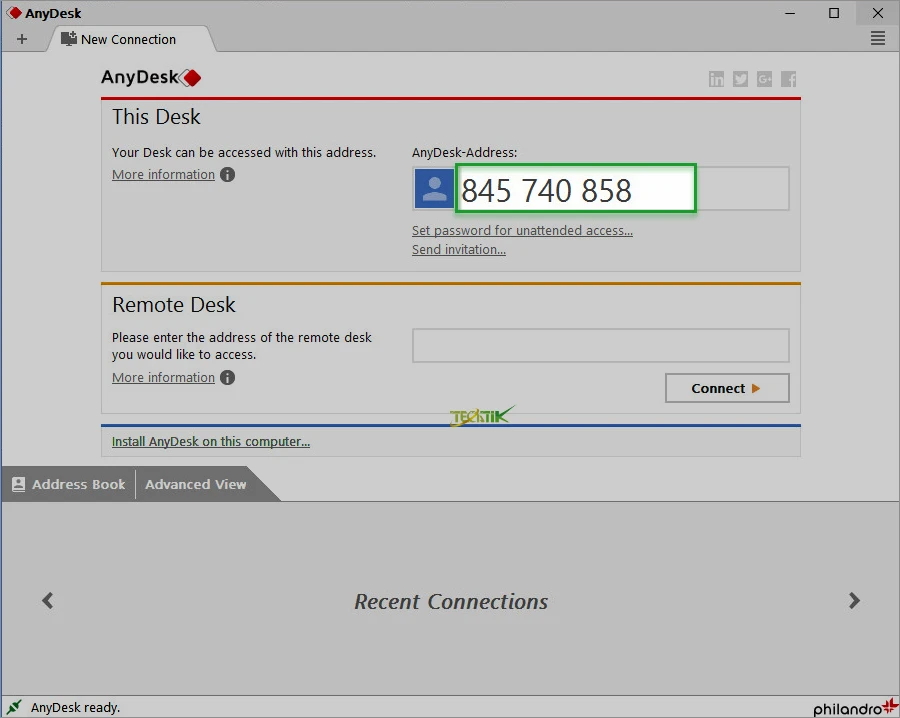Click the AnyDesk title bar app icon

pyautogui.click(x=13, y=13)
